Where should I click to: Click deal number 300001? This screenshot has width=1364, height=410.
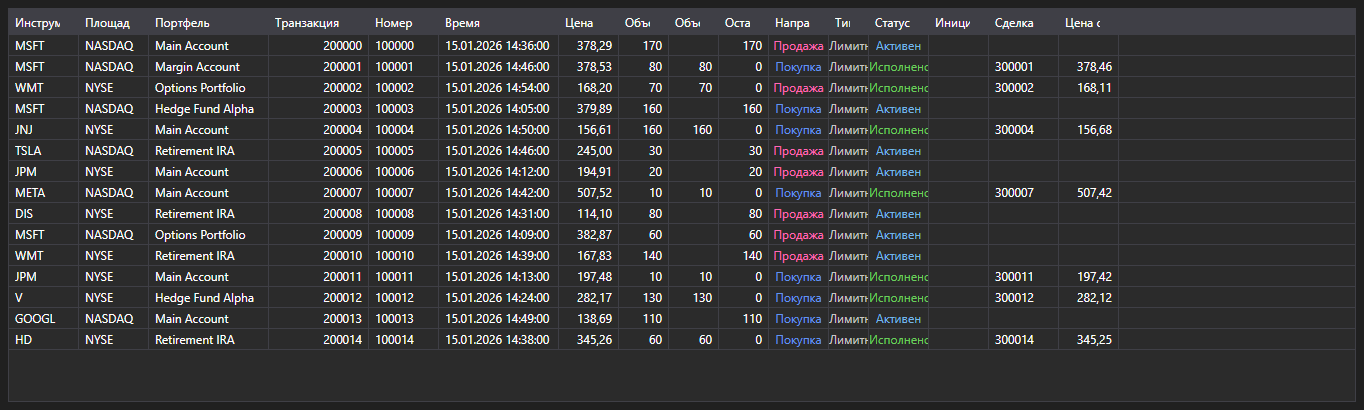(1015, 66)
